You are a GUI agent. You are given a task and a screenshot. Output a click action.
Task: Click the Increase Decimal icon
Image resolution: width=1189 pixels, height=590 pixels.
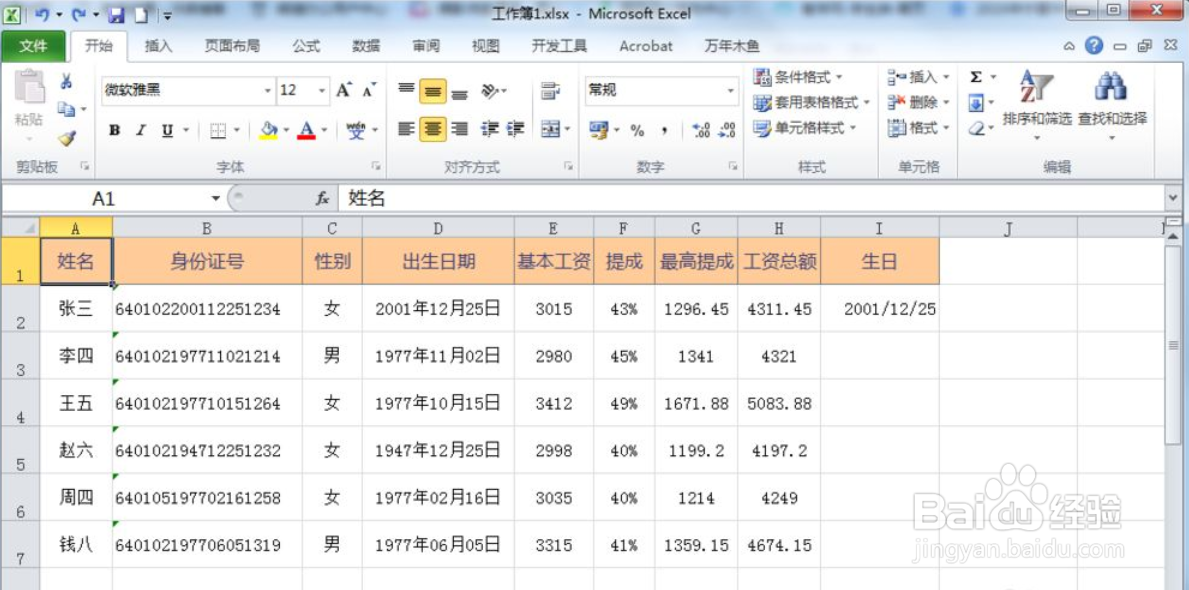(x=700, y=129)
